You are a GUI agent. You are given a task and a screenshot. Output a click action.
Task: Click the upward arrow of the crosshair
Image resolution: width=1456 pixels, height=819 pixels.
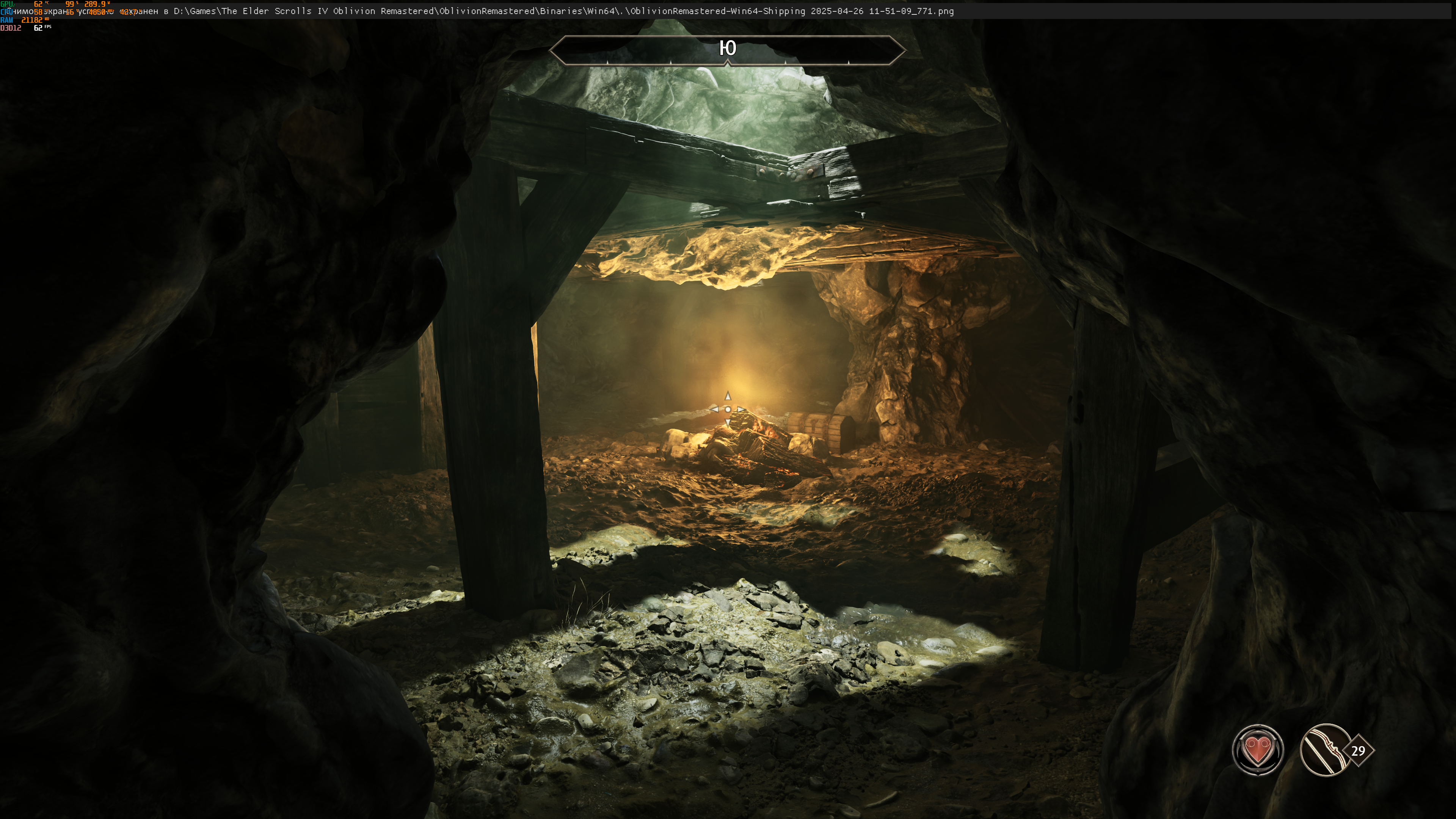[x=728, y=396]
